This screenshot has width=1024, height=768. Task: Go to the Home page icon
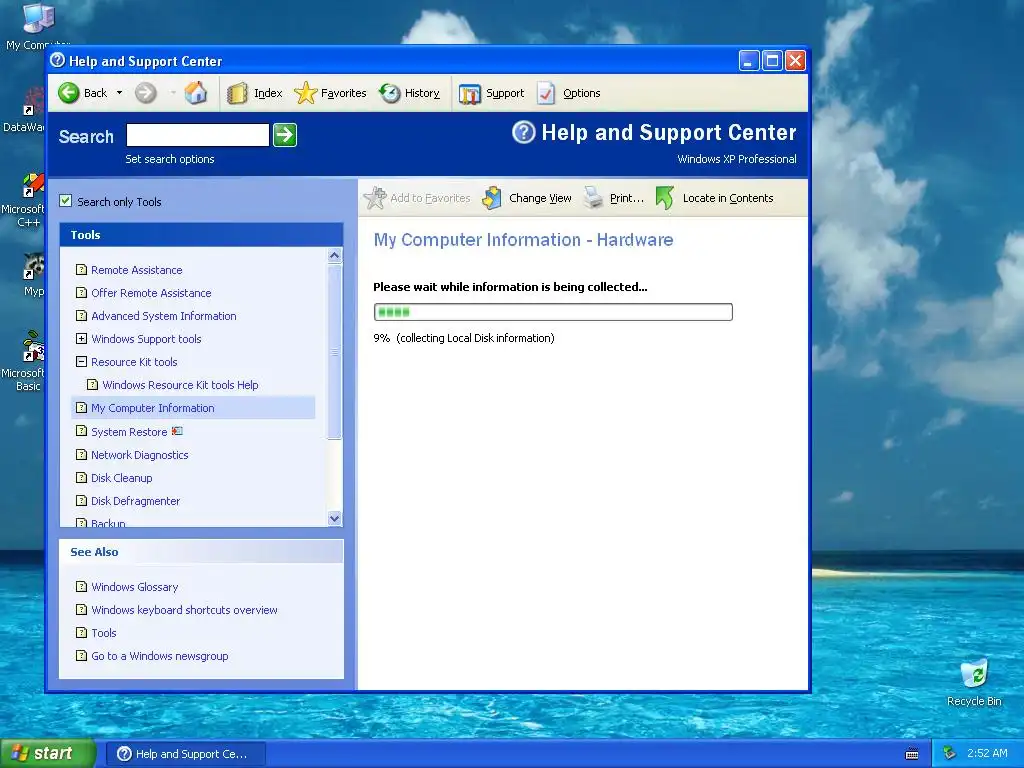tap(195, 93)
